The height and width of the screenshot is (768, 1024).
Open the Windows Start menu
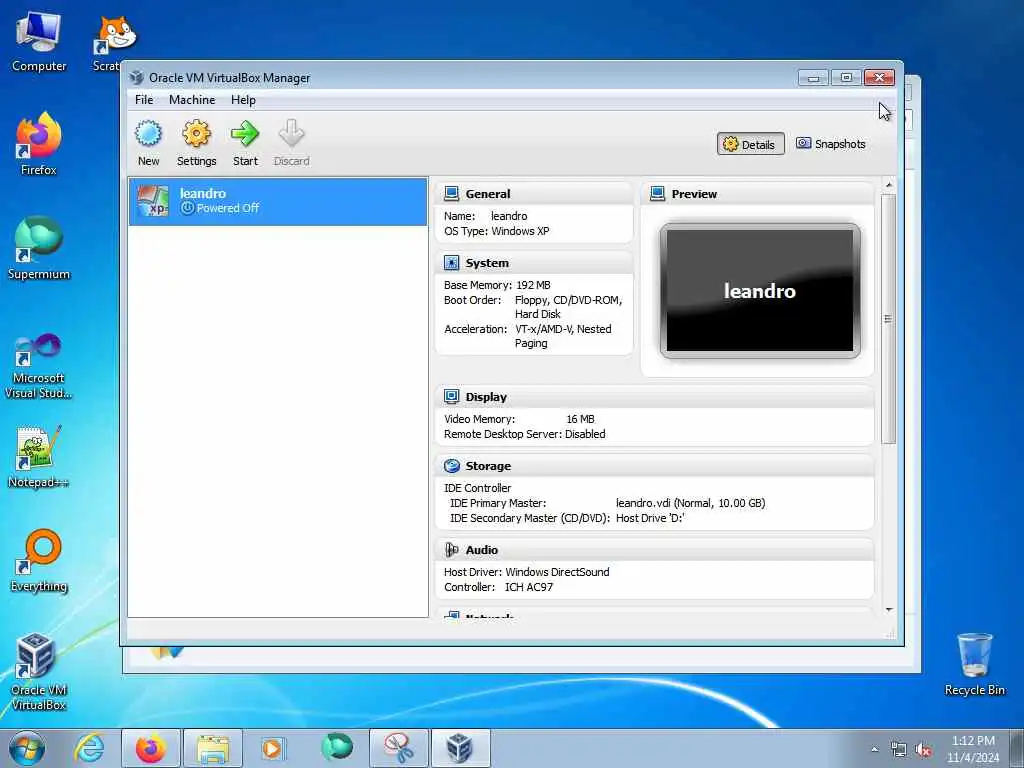point(27,748)
